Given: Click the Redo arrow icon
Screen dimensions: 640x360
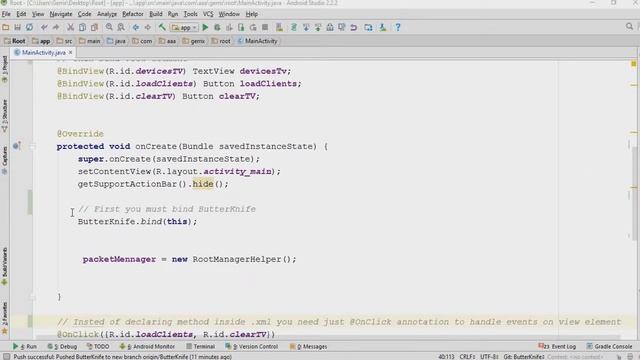Looking at the screenshot, I should (56, 27).
